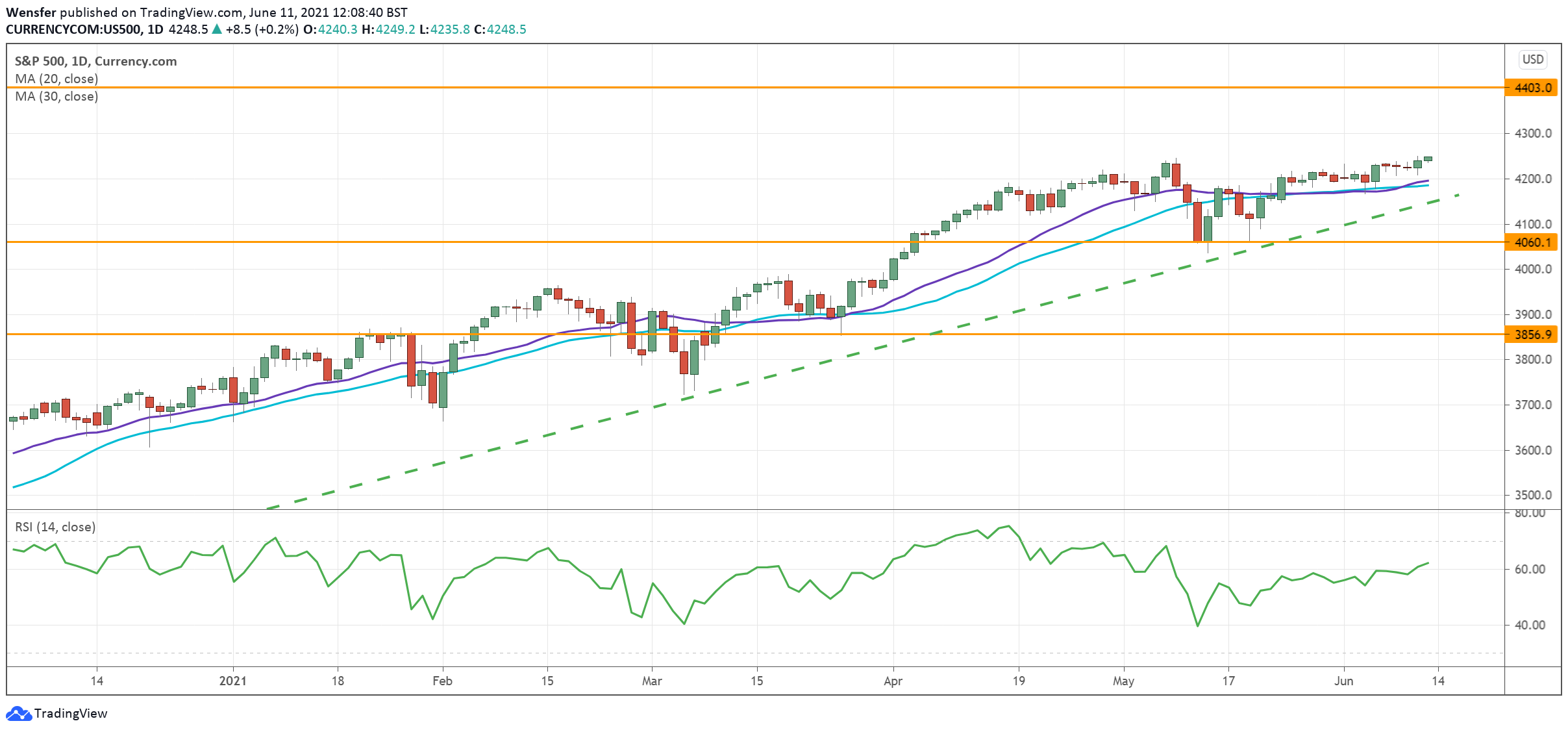This screenshot has height=732, width=1568.
Task: Click the 4060.1 orange price label
Action: (1531, 243)
